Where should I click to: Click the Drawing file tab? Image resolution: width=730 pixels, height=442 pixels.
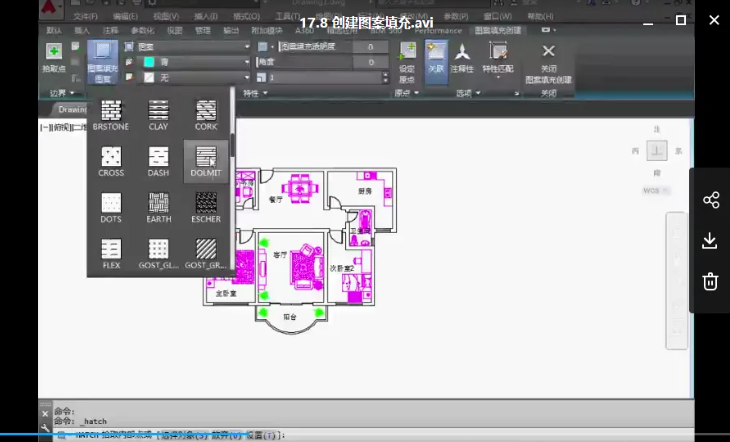click(71, 109)
